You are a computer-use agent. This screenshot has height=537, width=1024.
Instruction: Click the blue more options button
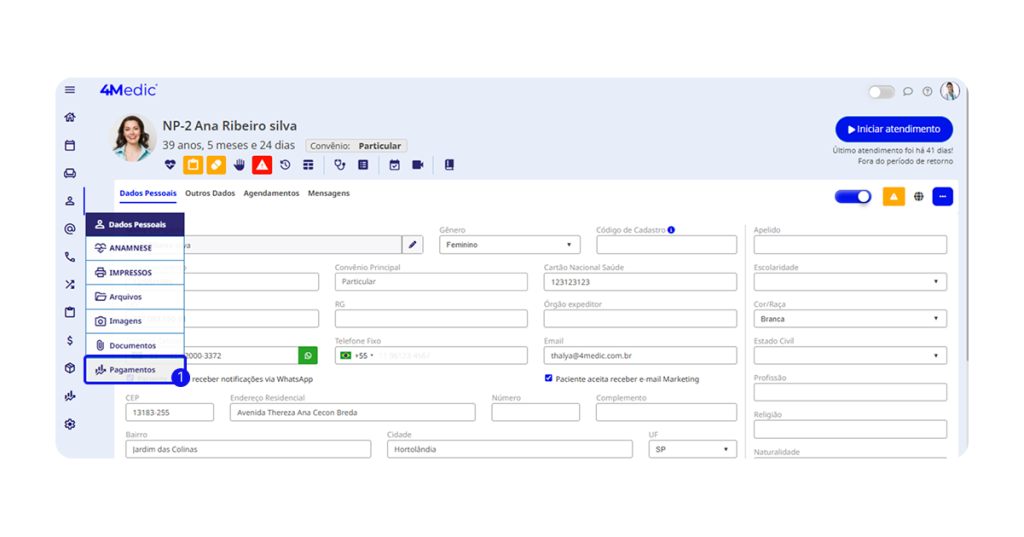tap(942, 197)
